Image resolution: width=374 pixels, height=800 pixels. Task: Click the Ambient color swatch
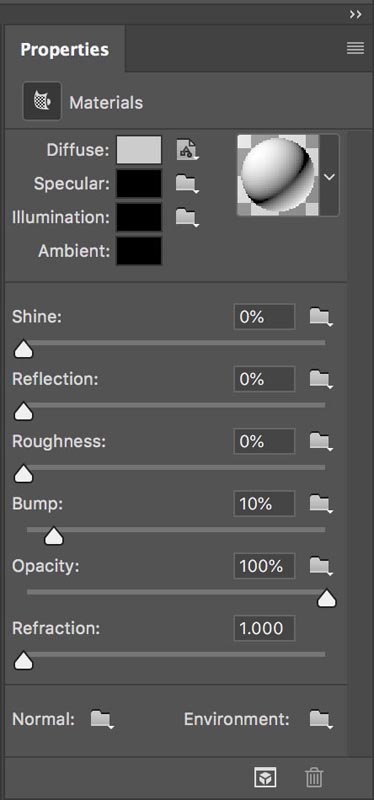(x=139, y=251)
